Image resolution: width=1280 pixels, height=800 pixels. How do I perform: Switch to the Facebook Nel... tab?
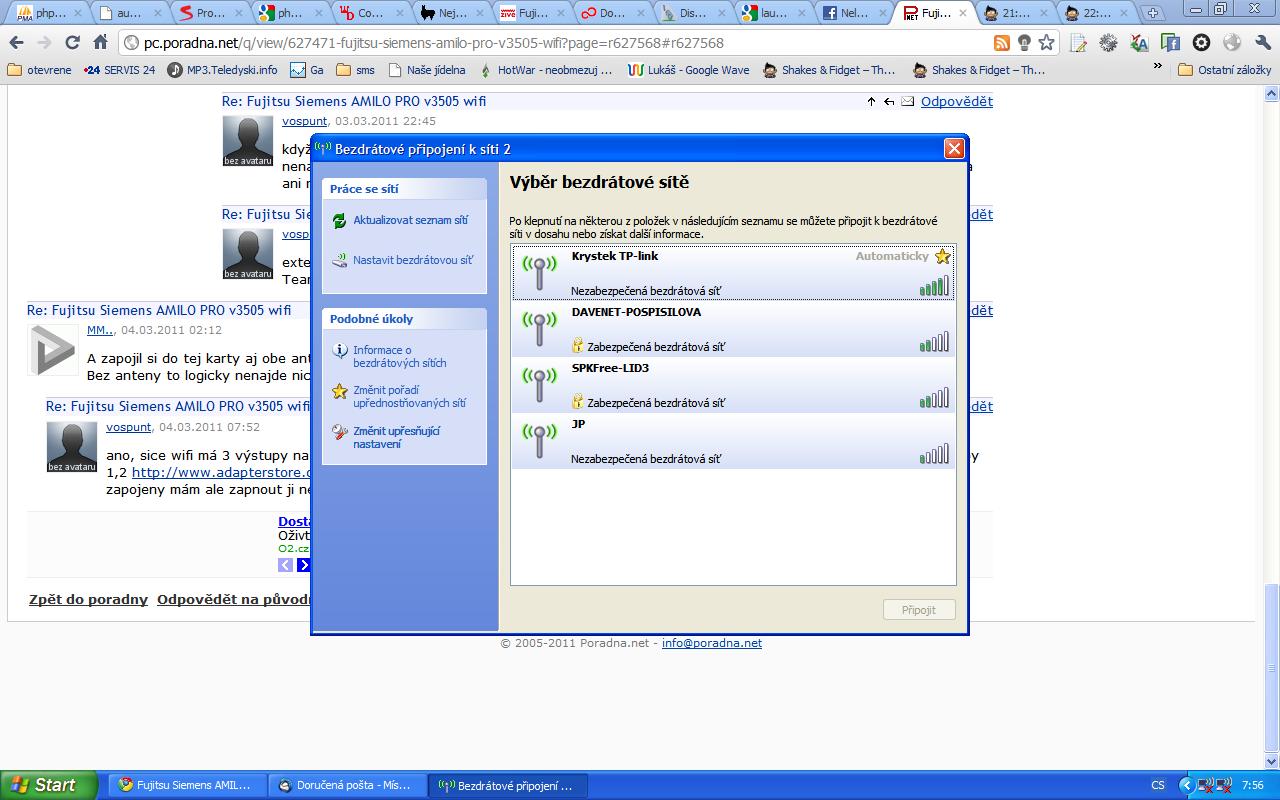pos(854,13)
